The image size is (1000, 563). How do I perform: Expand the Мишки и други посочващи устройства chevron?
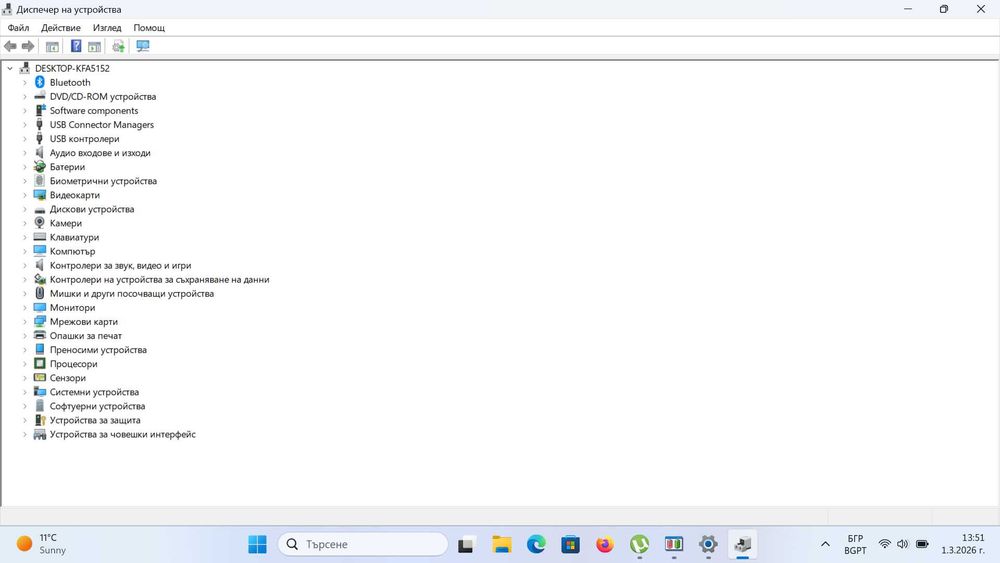[25, 293]
